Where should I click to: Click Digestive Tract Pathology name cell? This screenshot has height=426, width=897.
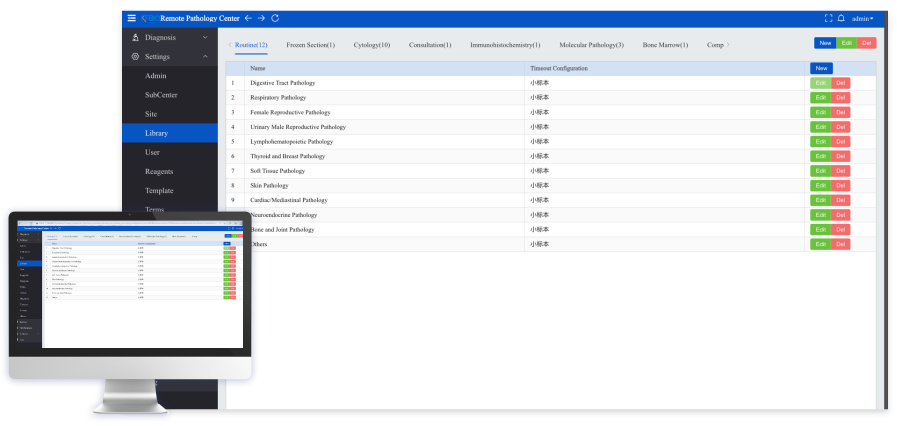pos(384,83)
